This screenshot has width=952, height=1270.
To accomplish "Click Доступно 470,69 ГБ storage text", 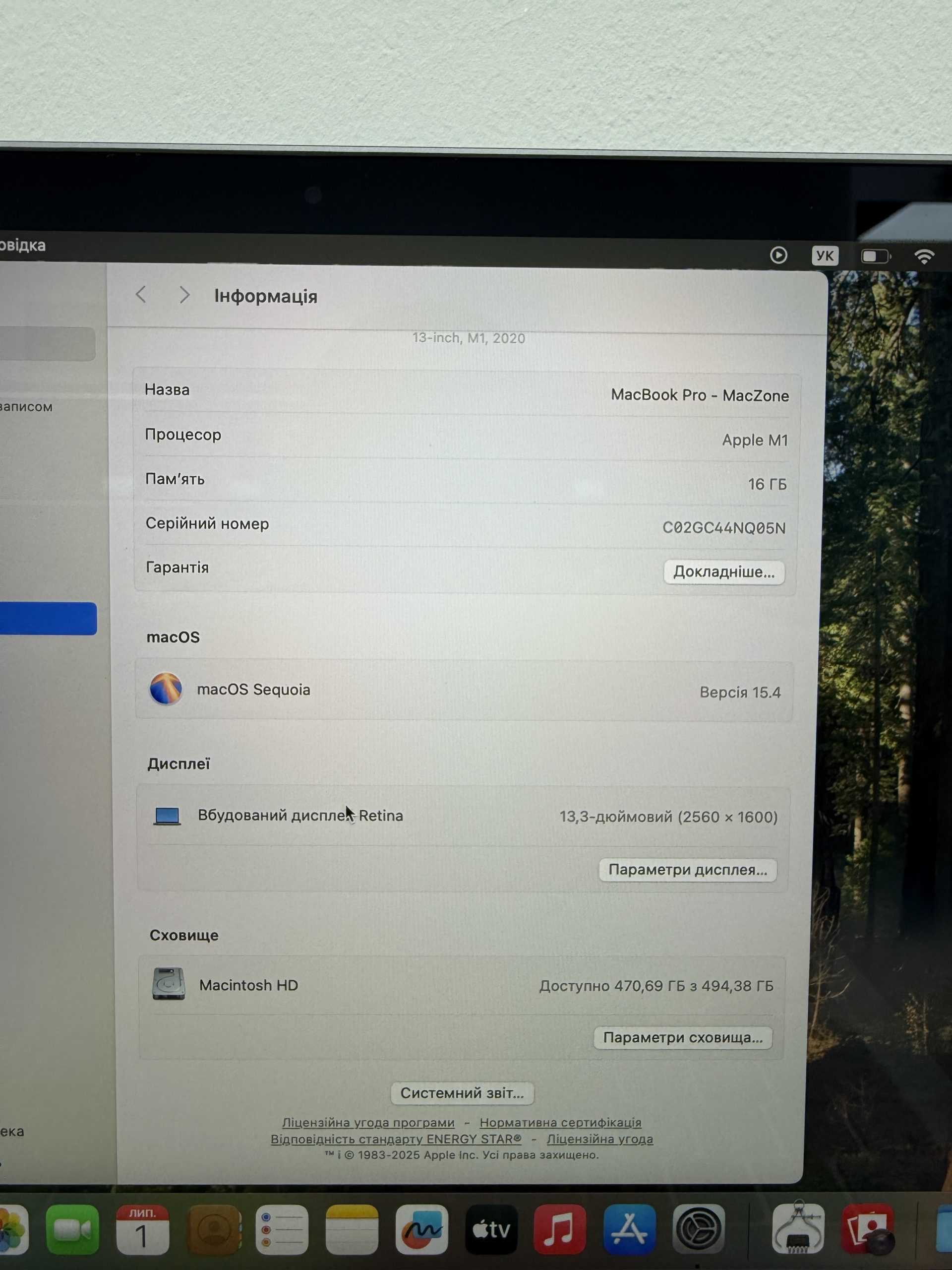I will pos(656,985).
